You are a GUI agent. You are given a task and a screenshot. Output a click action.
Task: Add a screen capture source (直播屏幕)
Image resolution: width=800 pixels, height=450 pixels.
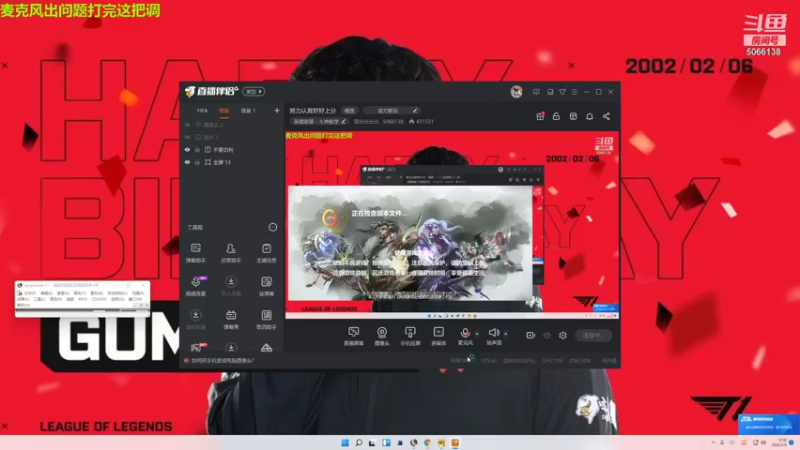point(353,336)
